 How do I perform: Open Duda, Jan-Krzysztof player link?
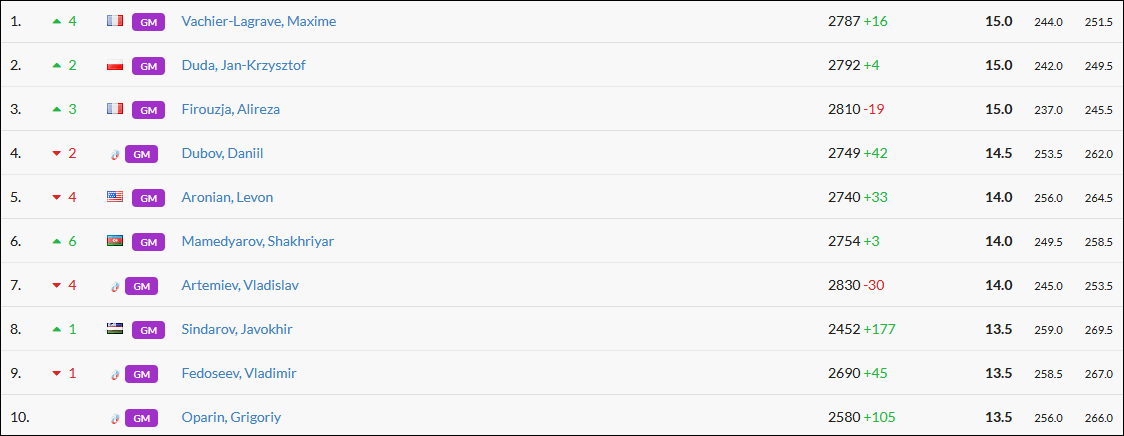coord(244,65)
